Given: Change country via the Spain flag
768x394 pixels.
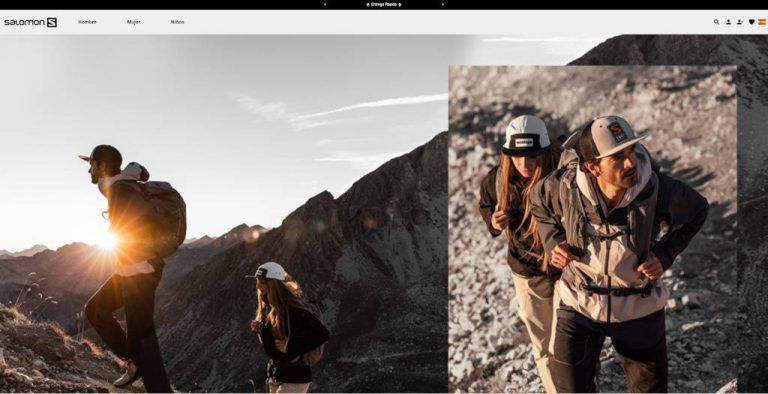Looking at the screenshot, I should coord(762,22).
